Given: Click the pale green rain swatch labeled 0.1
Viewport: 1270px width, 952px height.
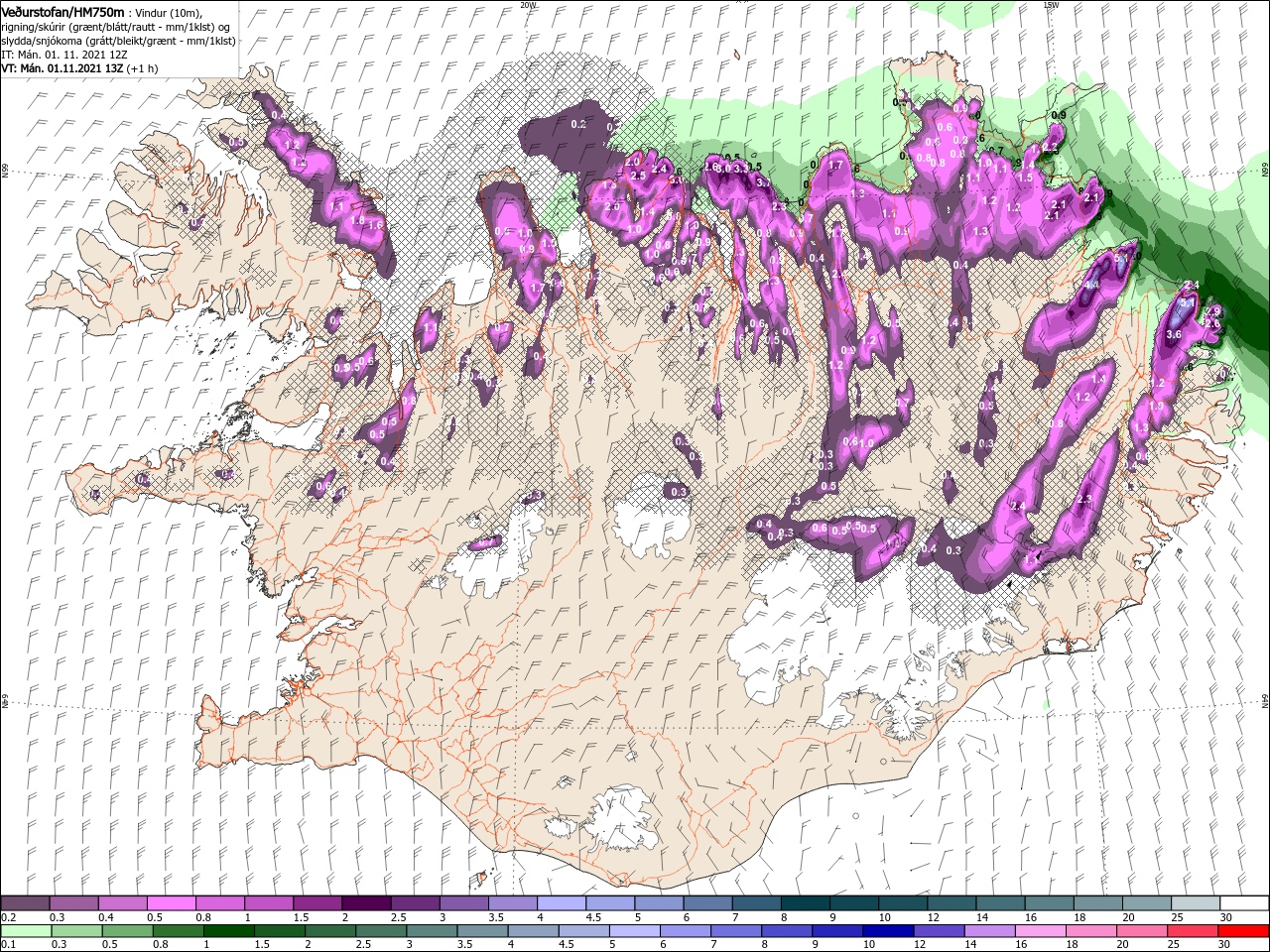Looking at the screenshot, I should [x=25, y=930].
